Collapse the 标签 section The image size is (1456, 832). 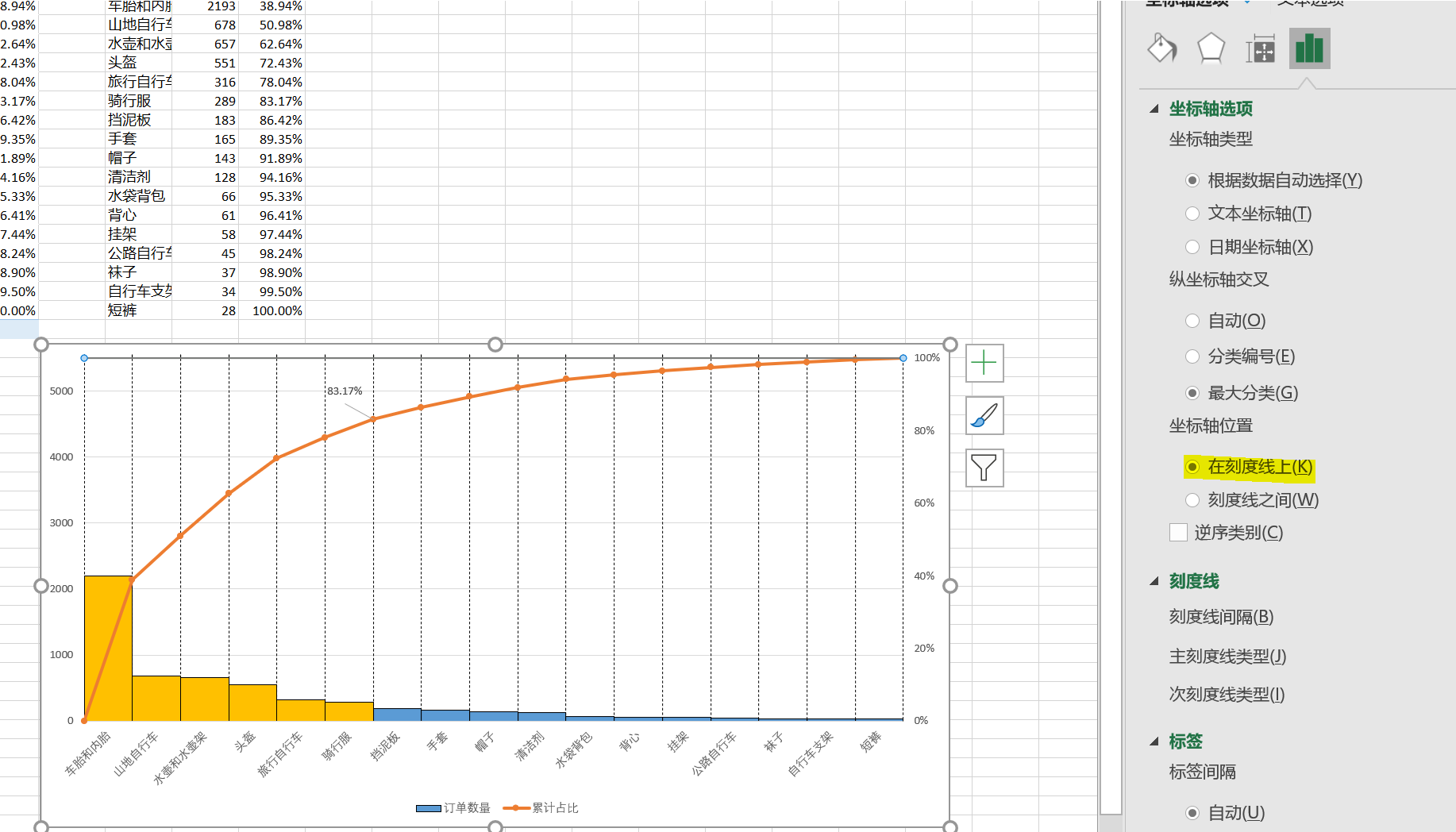click(1154, 741)
